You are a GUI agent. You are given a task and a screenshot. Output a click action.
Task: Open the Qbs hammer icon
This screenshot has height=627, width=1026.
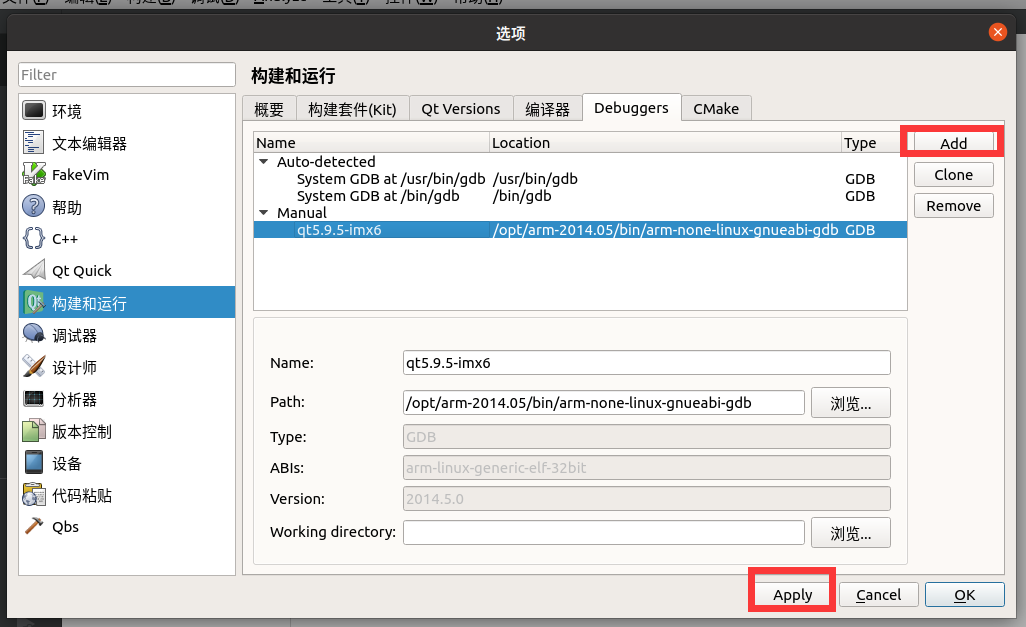pyautogui.click(x=34, y=526)
